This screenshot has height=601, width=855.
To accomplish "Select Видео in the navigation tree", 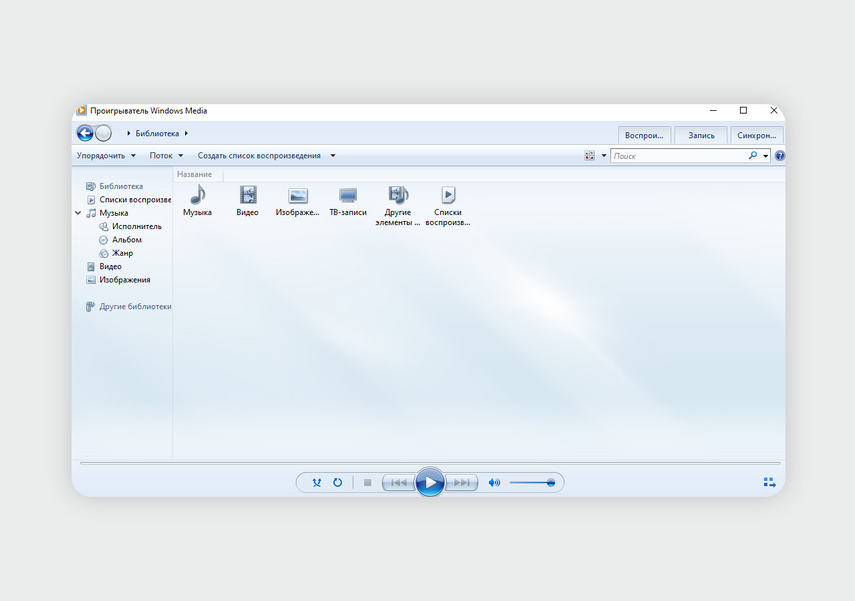I will (110, 266).
